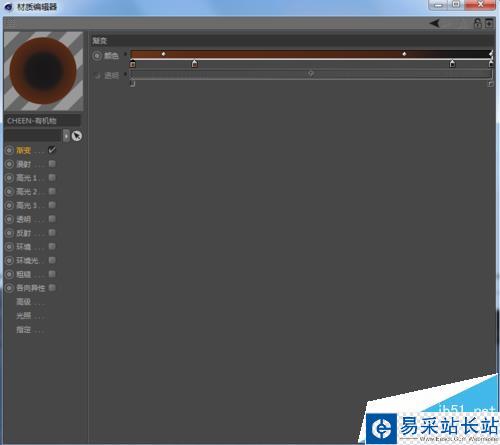Click the round cursor-arrow icon under the material name
This screenshot has height=445, width=500.
click(77, 136)
